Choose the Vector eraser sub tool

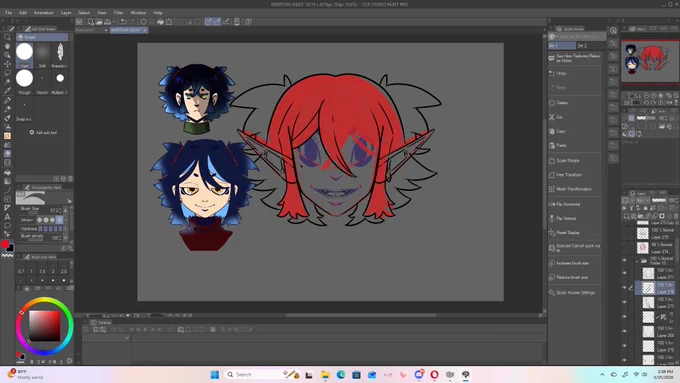pos(42,82)
